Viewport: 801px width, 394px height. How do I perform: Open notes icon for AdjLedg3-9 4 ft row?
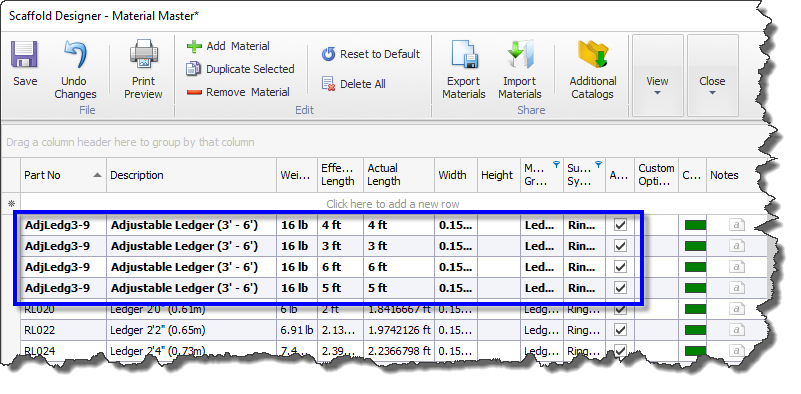click(x=736, y=225)
